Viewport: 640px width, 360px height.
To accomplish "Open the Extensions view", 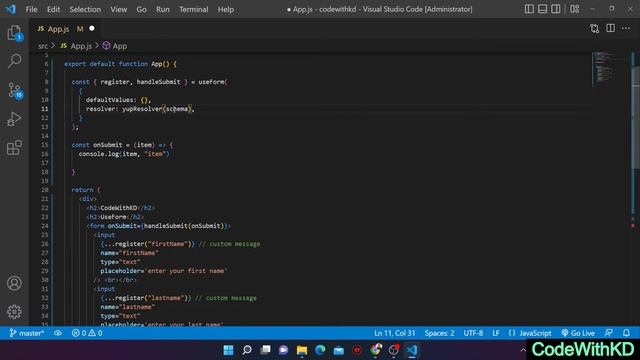I will (14, 148).
